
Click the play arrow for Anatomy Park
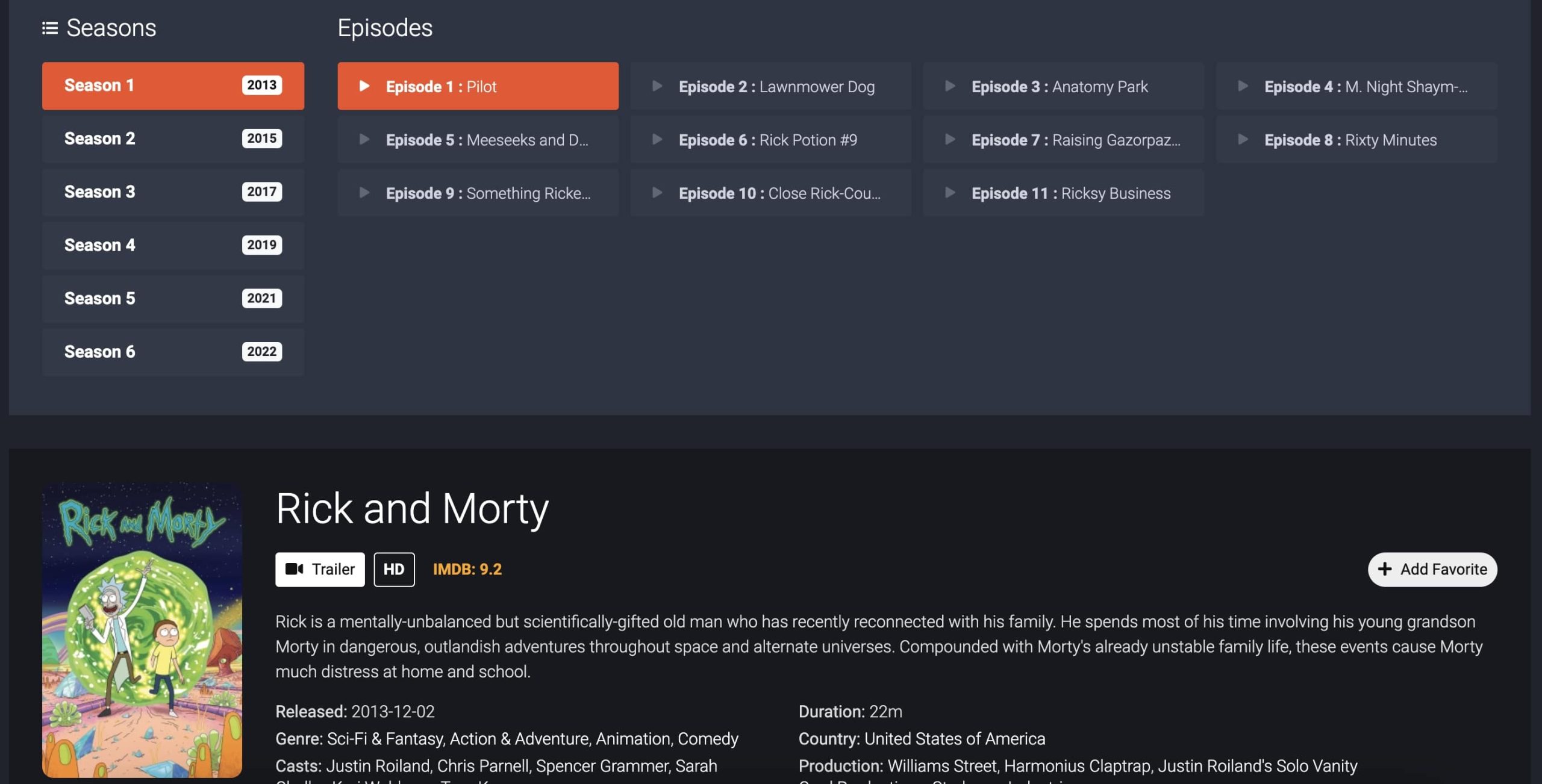click(x=950, y=86)
